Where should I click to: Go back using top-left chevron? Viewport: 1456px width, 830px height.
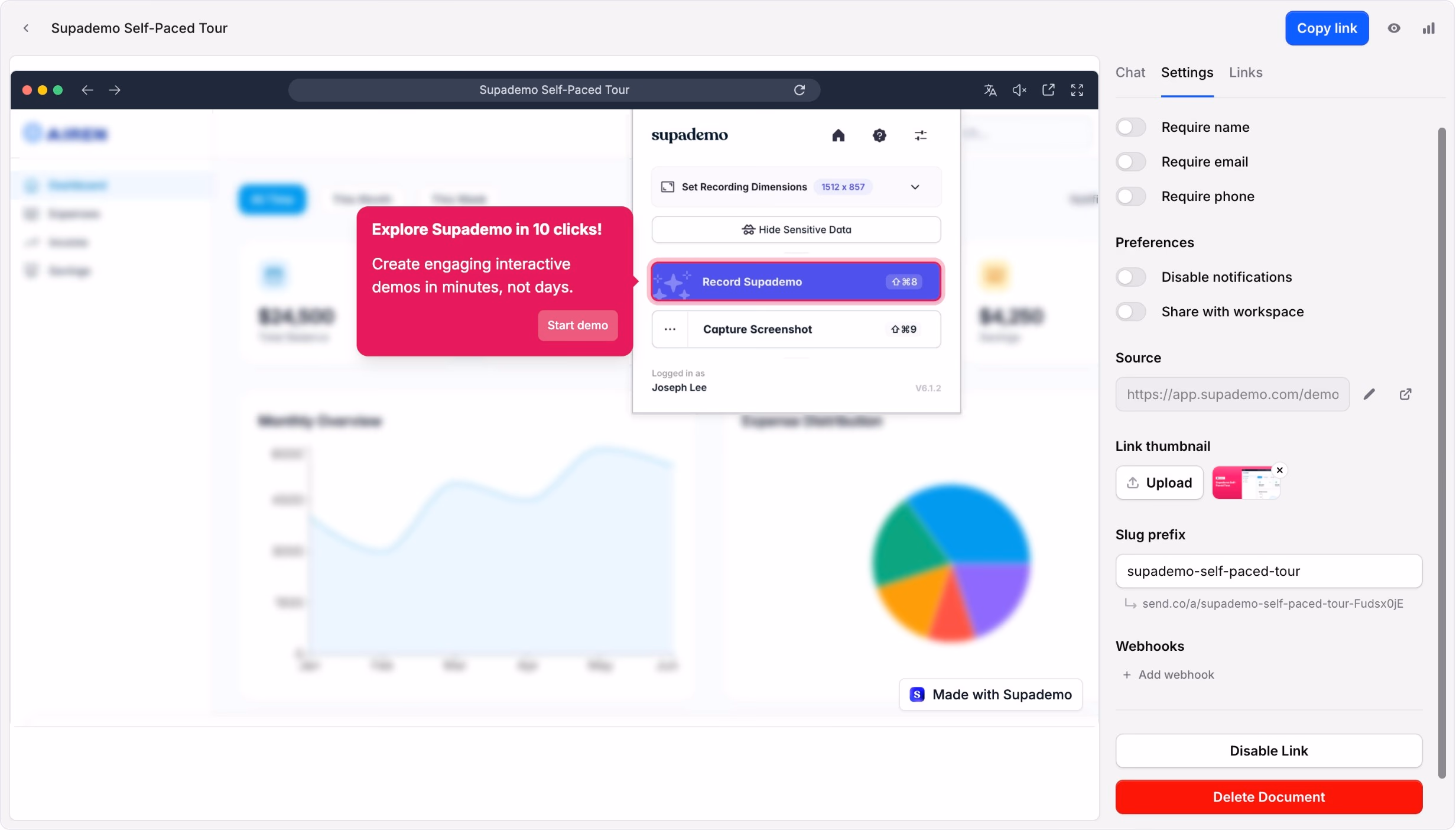click(26, 28)
